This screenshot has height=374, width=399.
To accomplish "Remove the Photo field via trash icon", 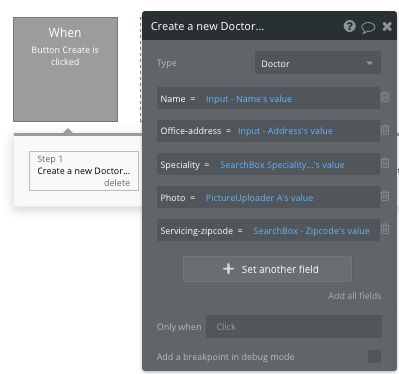I will point(385,196).
